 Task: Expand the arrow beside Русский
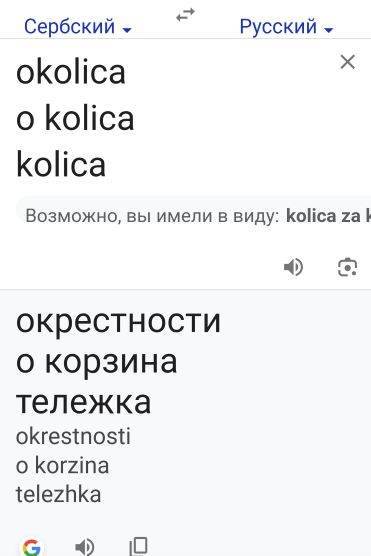coord(329,30)
